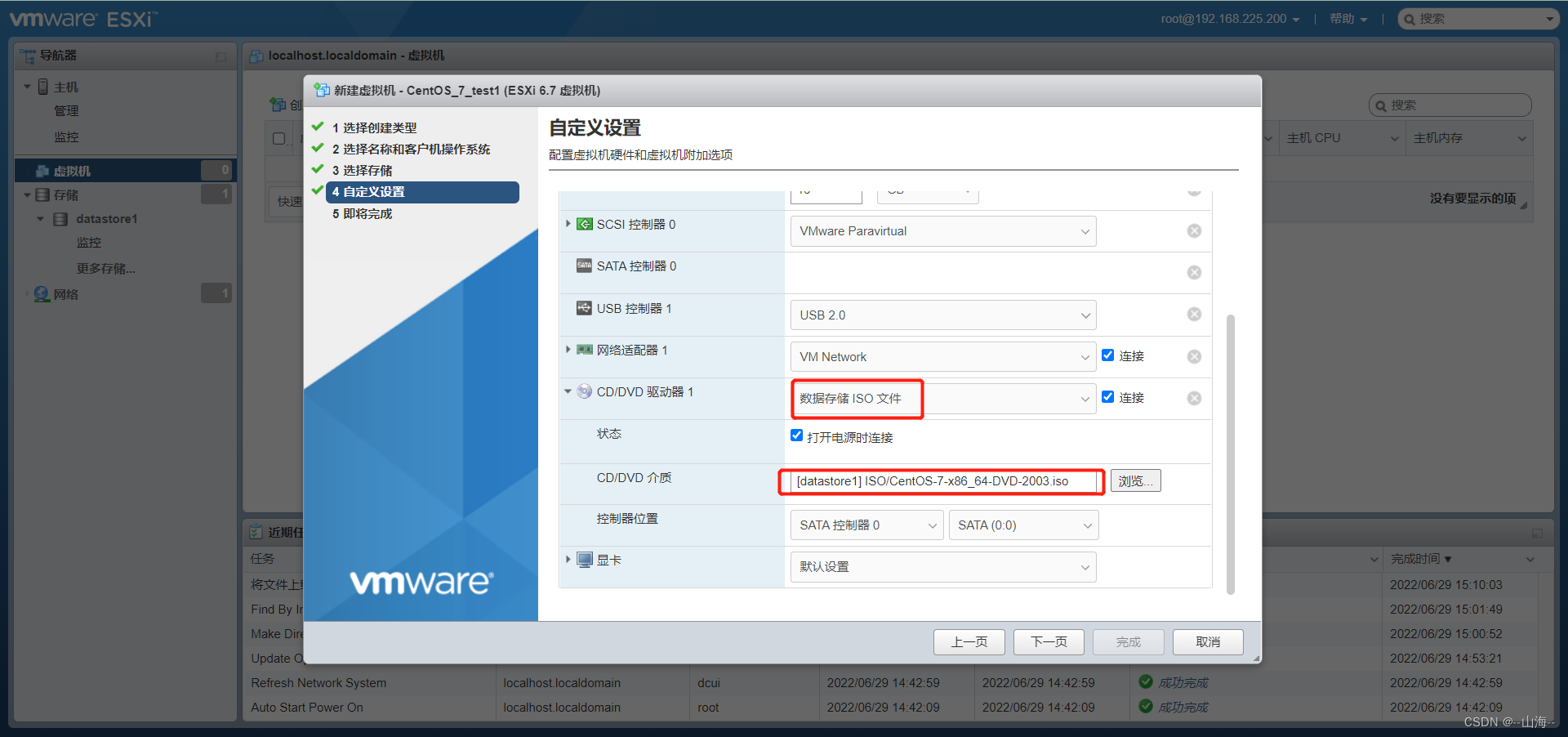Open the 帮助 menu
Screen dimensions: 1568x737
[1348, 19]
